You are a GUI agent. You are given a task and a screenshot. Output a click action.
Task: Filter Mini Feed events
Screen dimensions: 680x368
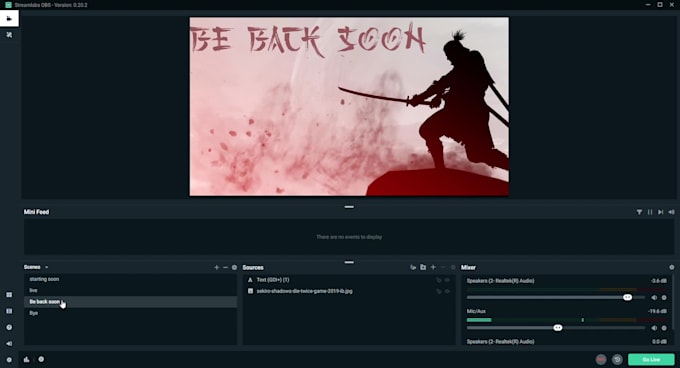click(639, 212)
